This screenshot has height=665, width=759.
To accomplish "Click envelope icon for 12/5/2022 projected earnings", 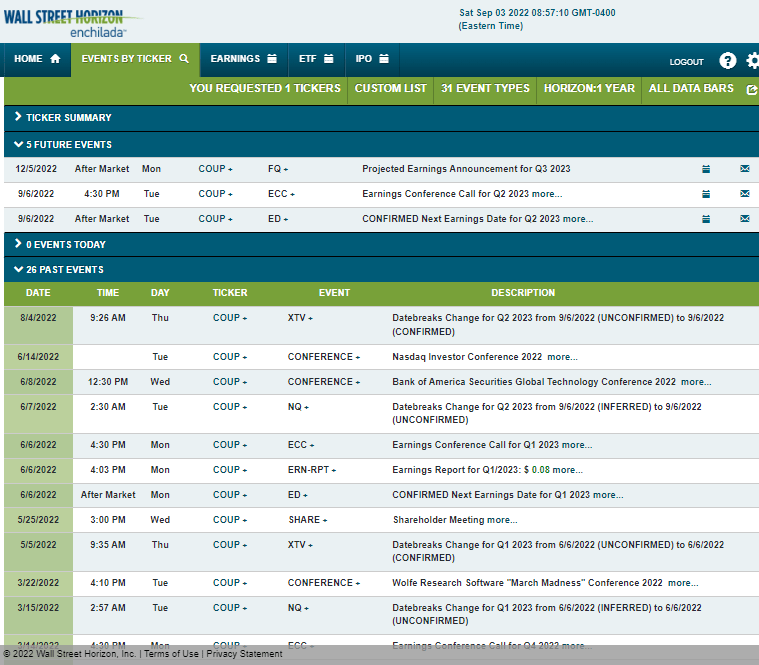I will [x=744, y=169].
